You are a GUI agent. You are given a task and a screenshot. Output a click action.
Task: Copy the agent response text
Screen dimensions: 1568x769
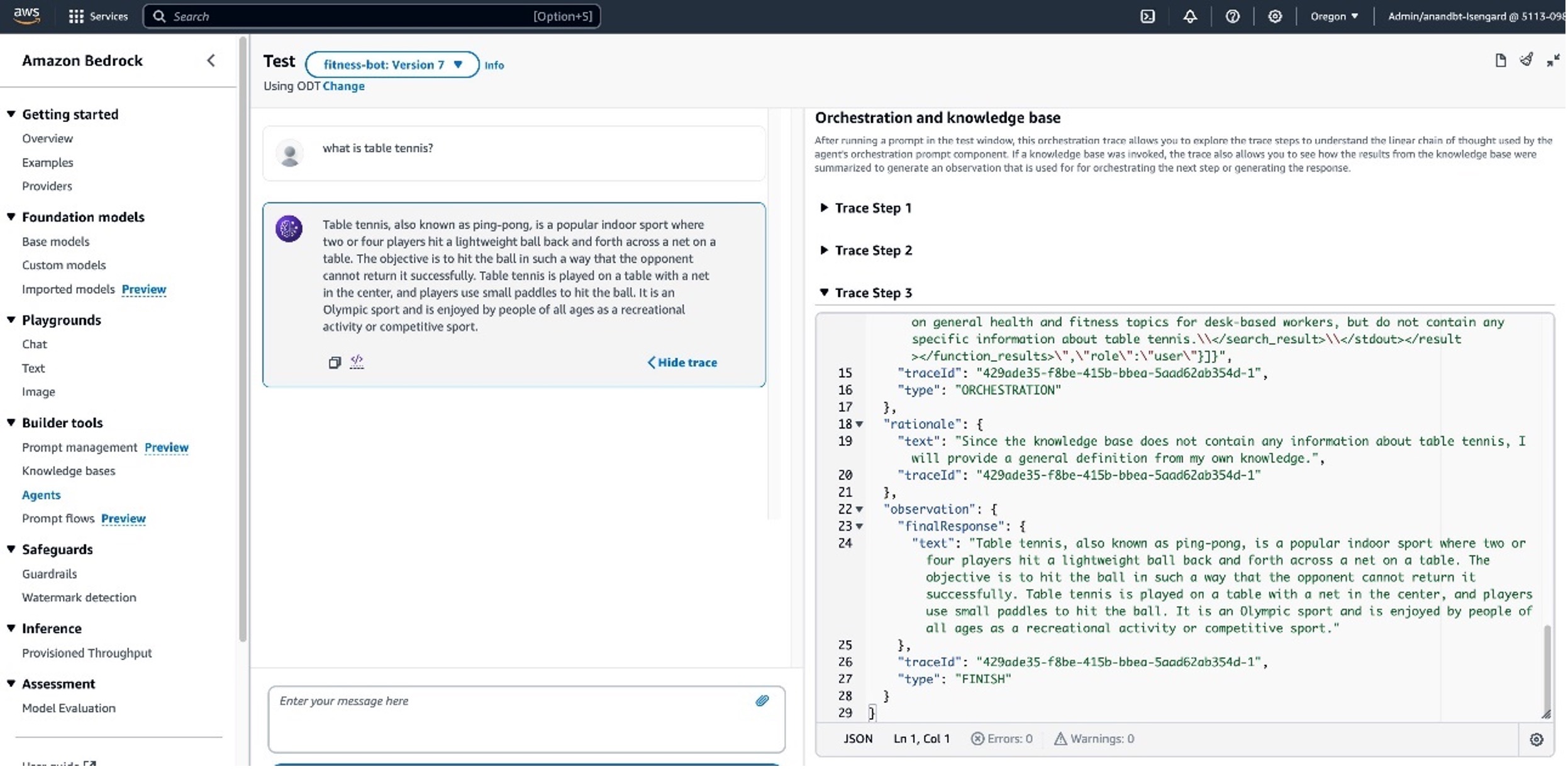point(335,363)
